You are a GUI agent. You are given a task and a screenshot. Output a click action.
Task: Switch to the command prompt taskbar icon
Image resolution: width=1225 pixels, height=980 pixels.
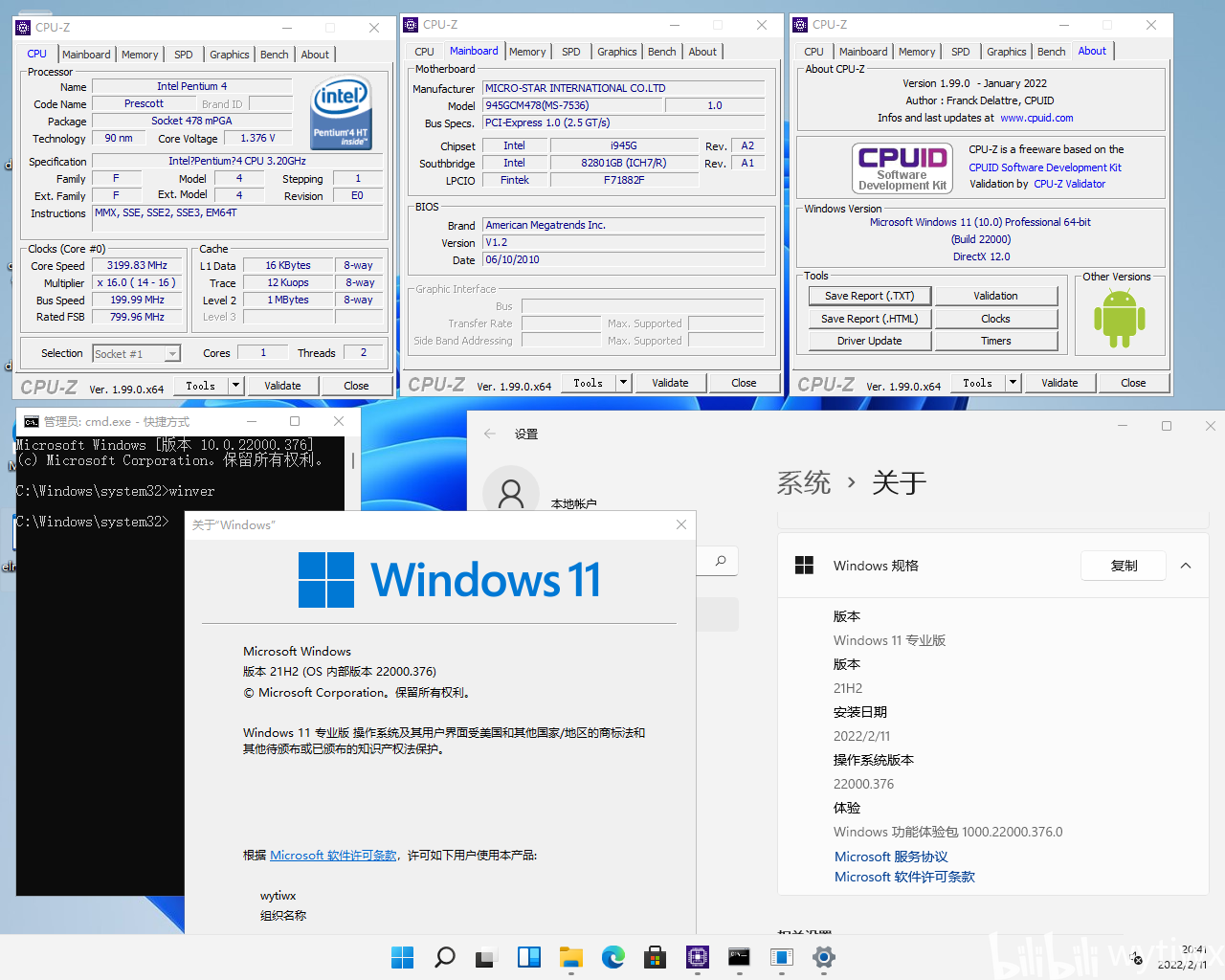pyautogui.click(x=740, y=957)
